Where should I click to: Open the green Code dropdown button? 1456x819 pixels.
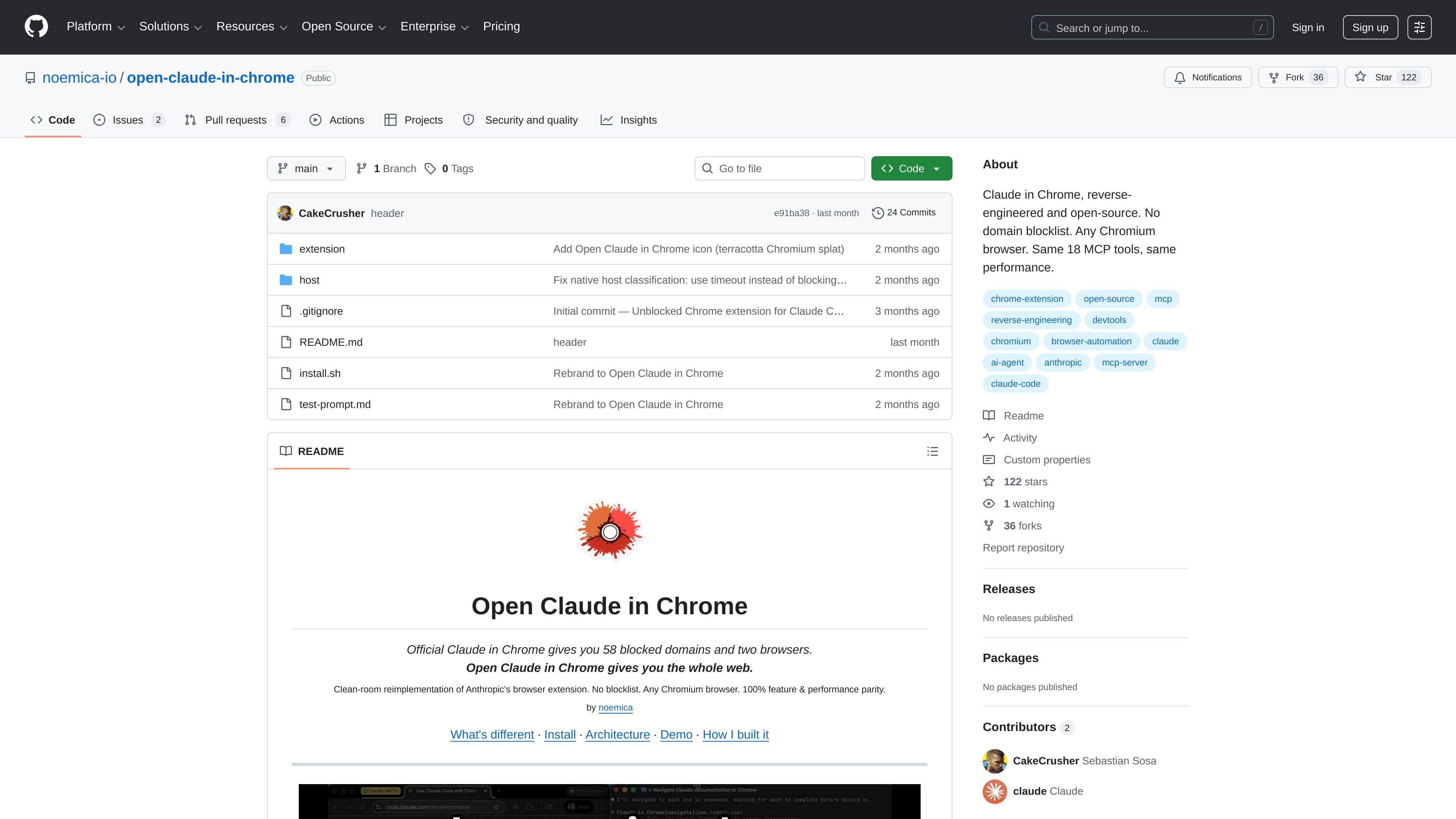tap(911, 168)
